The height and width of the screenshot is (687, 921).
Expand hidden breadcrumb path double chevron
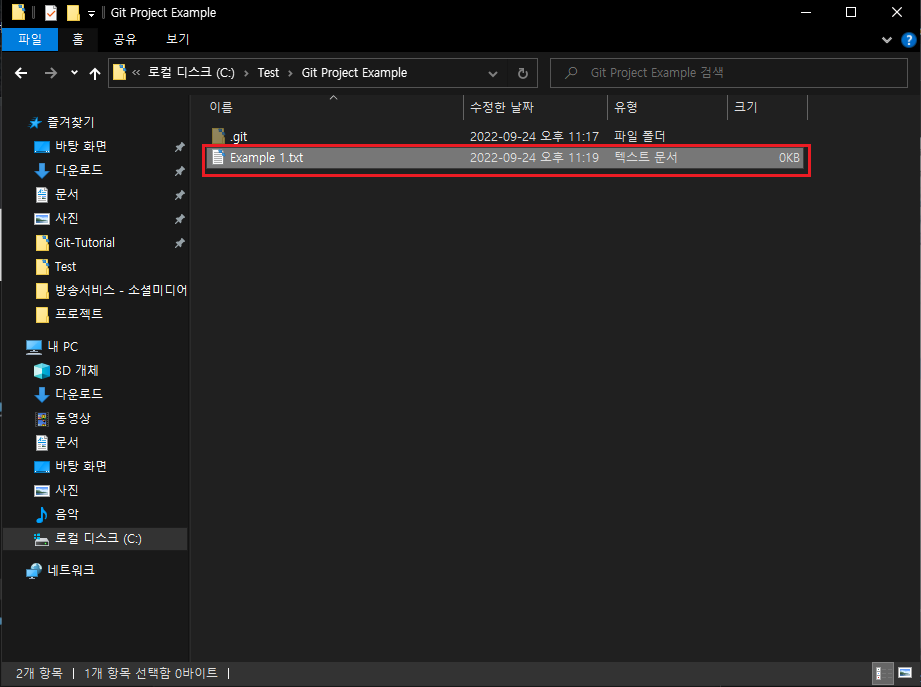136,73
